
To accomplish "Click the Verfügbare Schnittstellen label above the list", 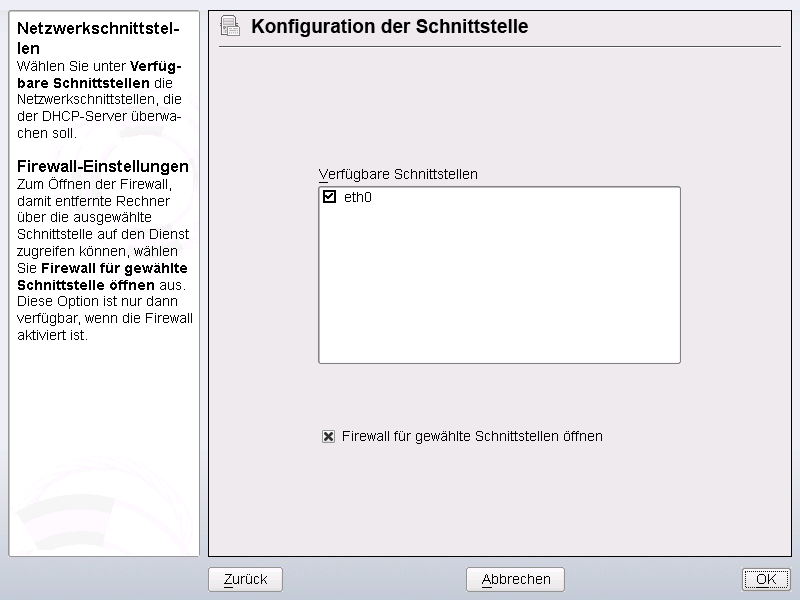I will [x=398, y=174].
